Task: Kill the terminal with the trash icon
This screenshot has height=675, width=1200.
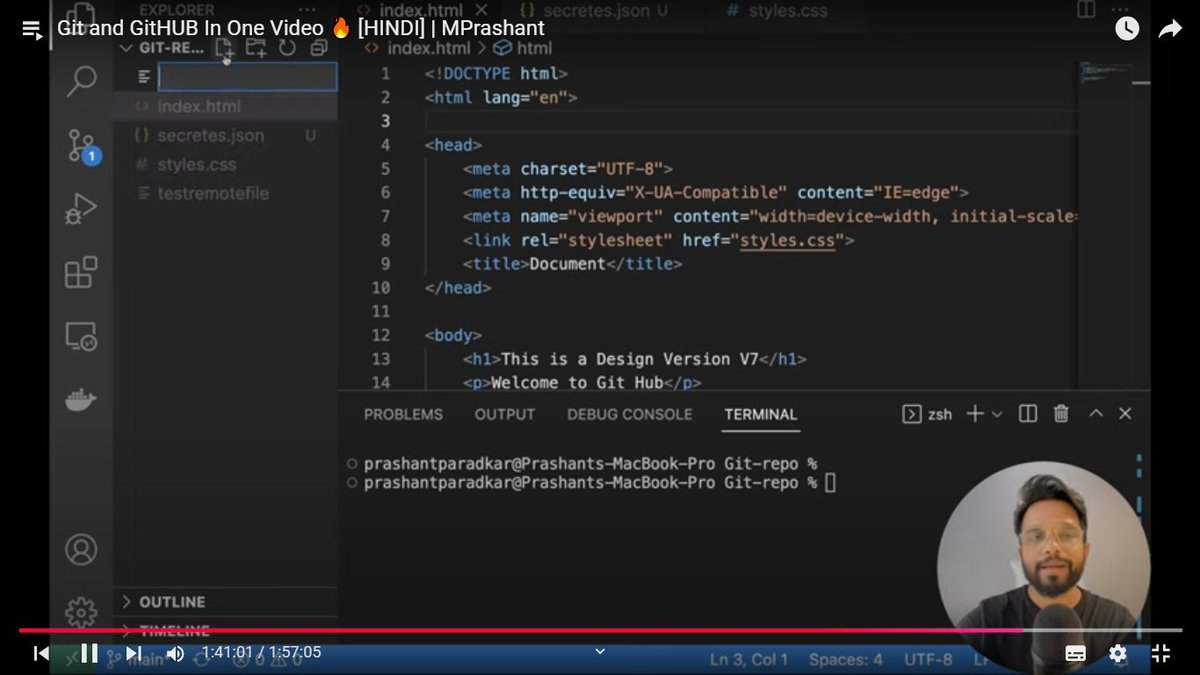Action: pyautogui.click(x=1061, y=414)
